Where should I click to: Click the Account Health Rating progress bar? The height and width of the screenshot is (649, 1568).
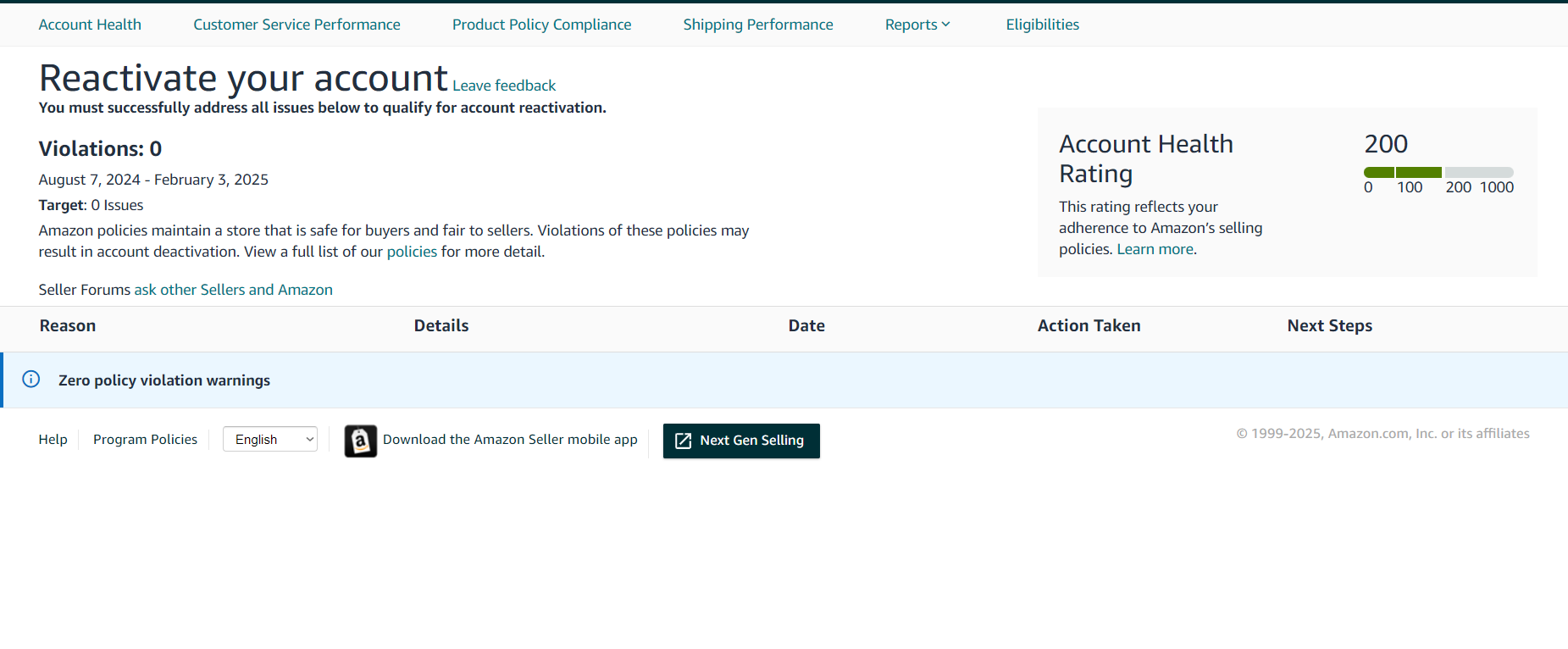tap(1438, 172)
